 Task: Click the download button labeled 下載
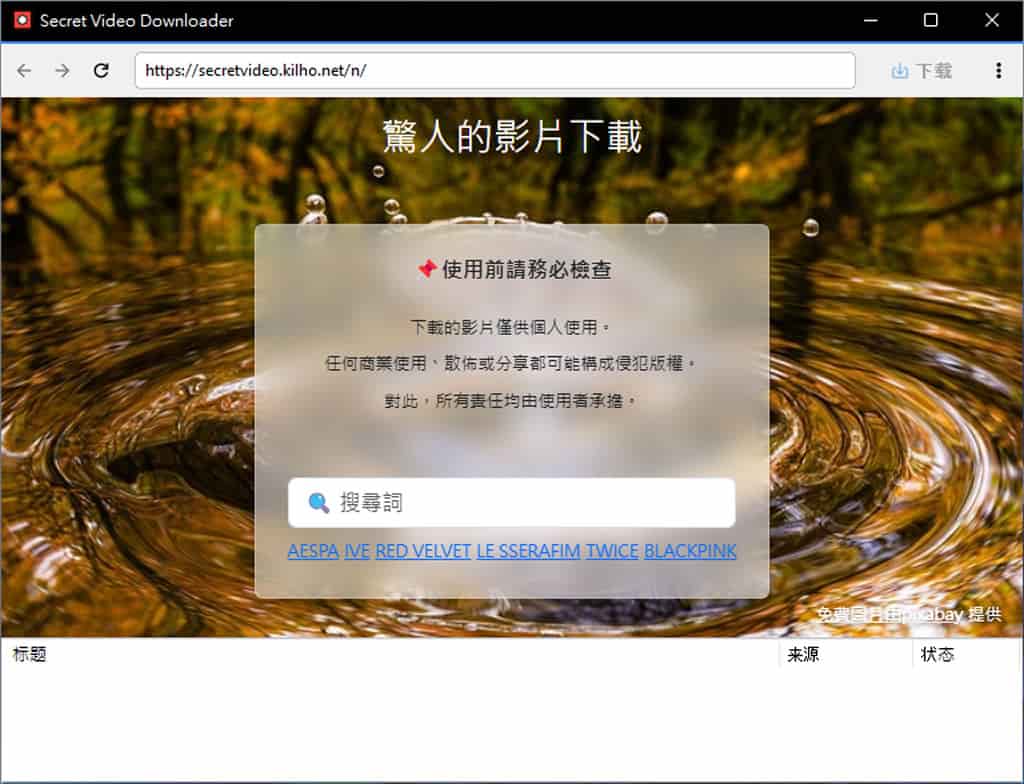[921, 71]
